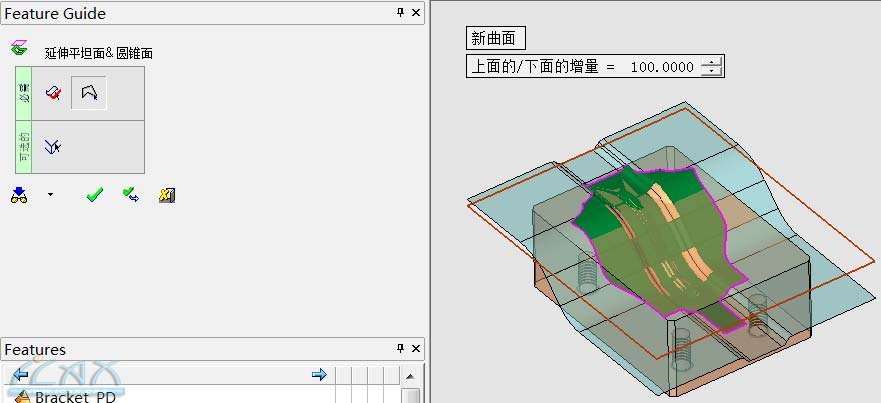Click the Features list scrollbar up arrow

click(x=410, y=376)
